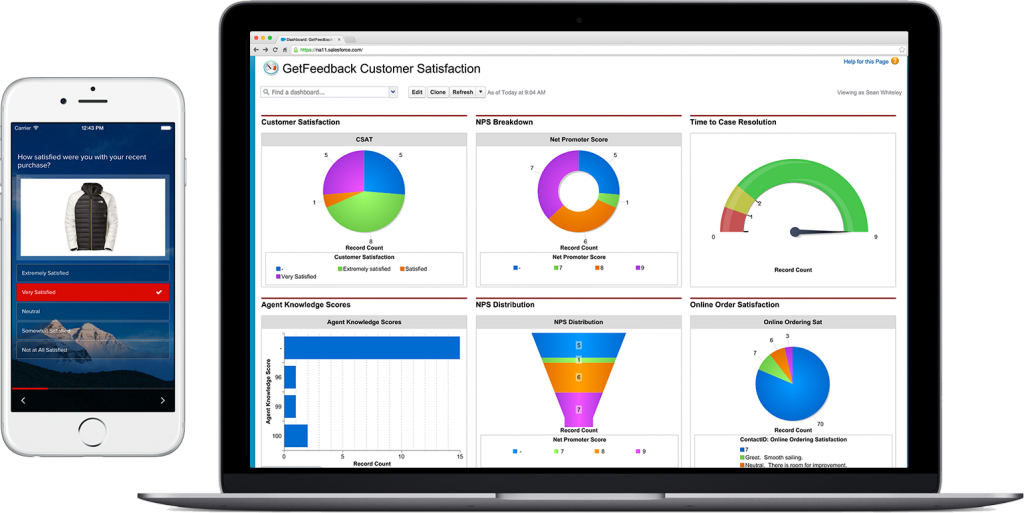Click the orange help question mark icon
The image size is (1024, 513).
tap(895, 61)
